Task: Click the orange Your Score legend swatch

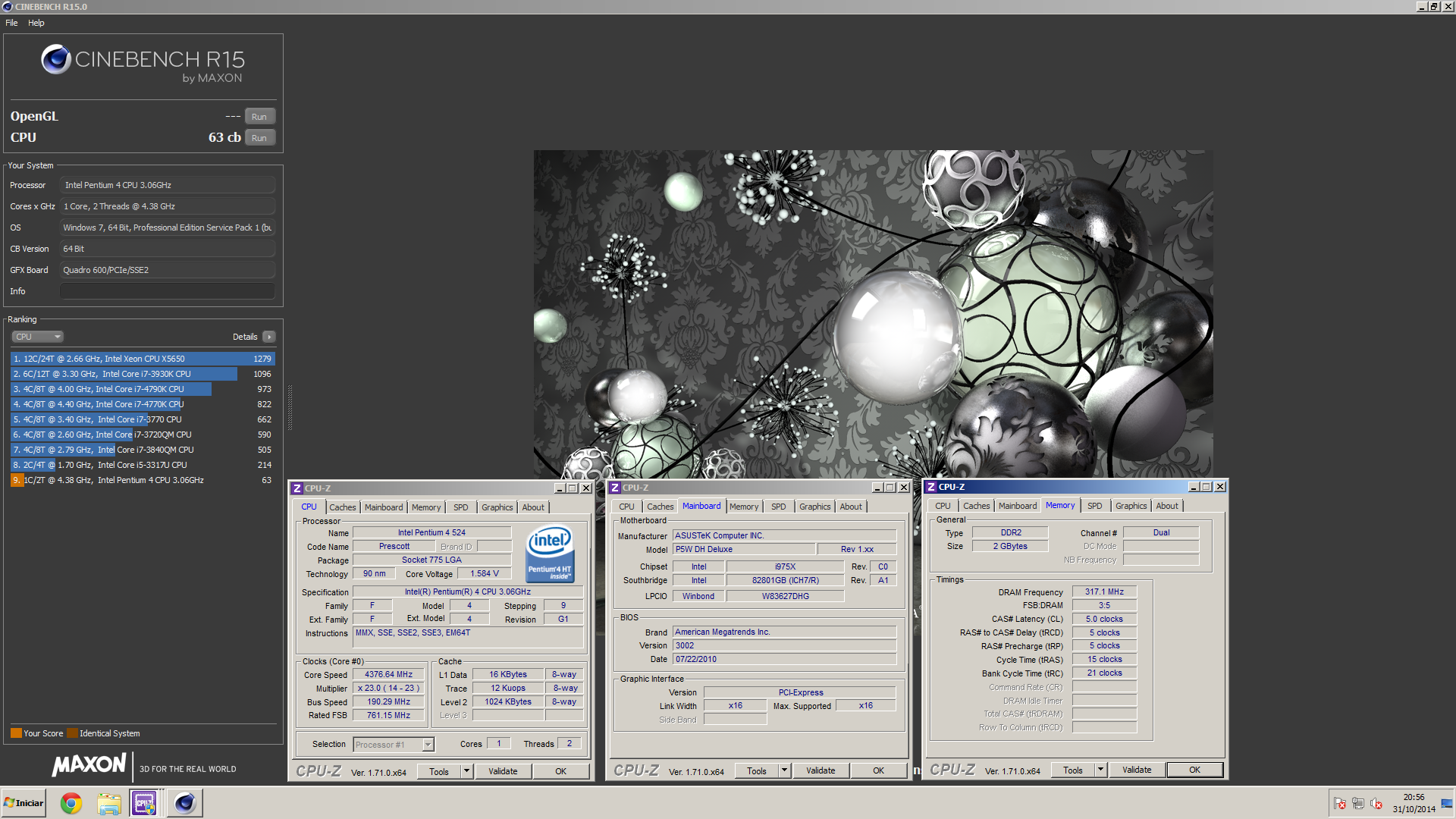Action: 16,733
